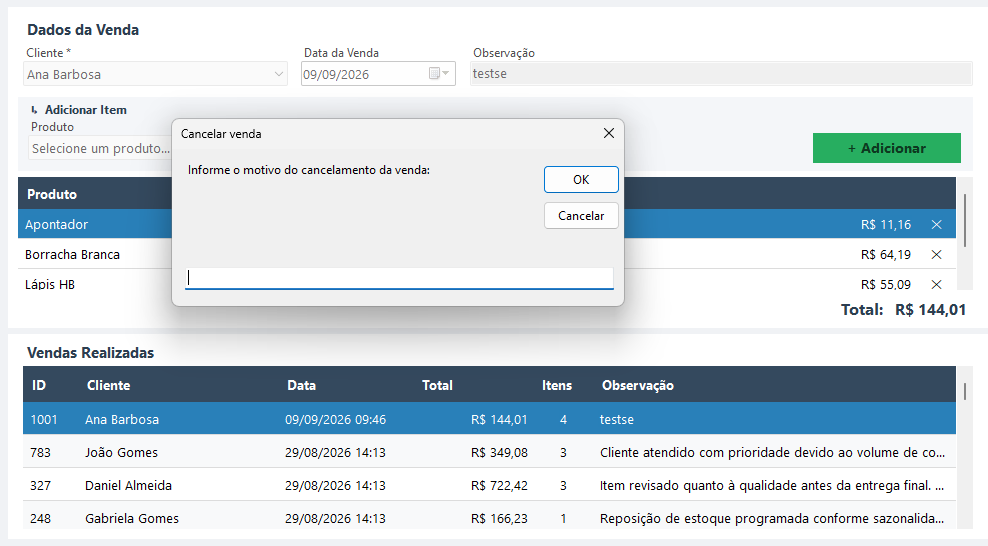Viewport: 988px width, 546px height.
Task: Sort by the Observação column header
Action: [638, 385]
